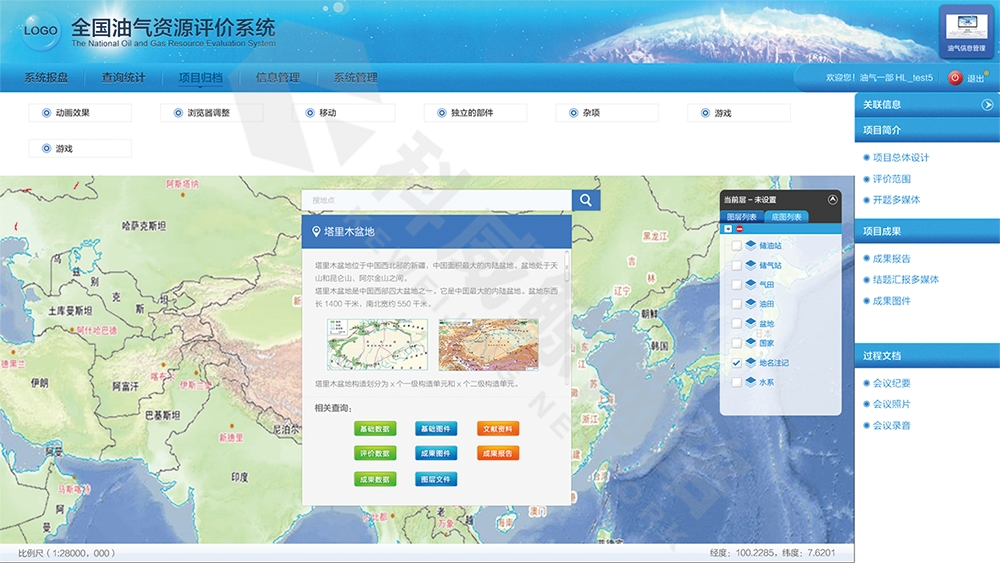1000x563 pixels.
Task: Choose the 独立的部件 radio option
Action: (441, 113)
